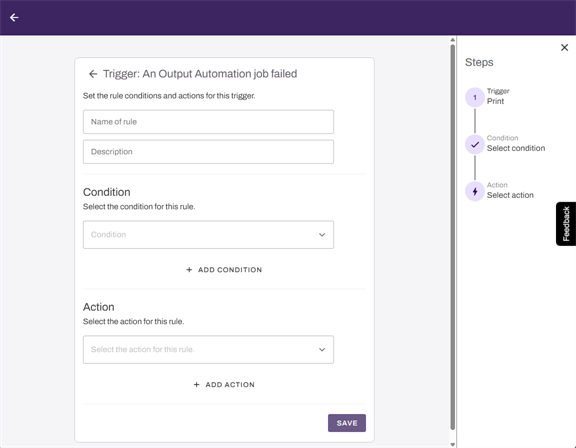Click the back arrow in the purple header
Screen dimensions: 576x448
[x=14, y=17]
